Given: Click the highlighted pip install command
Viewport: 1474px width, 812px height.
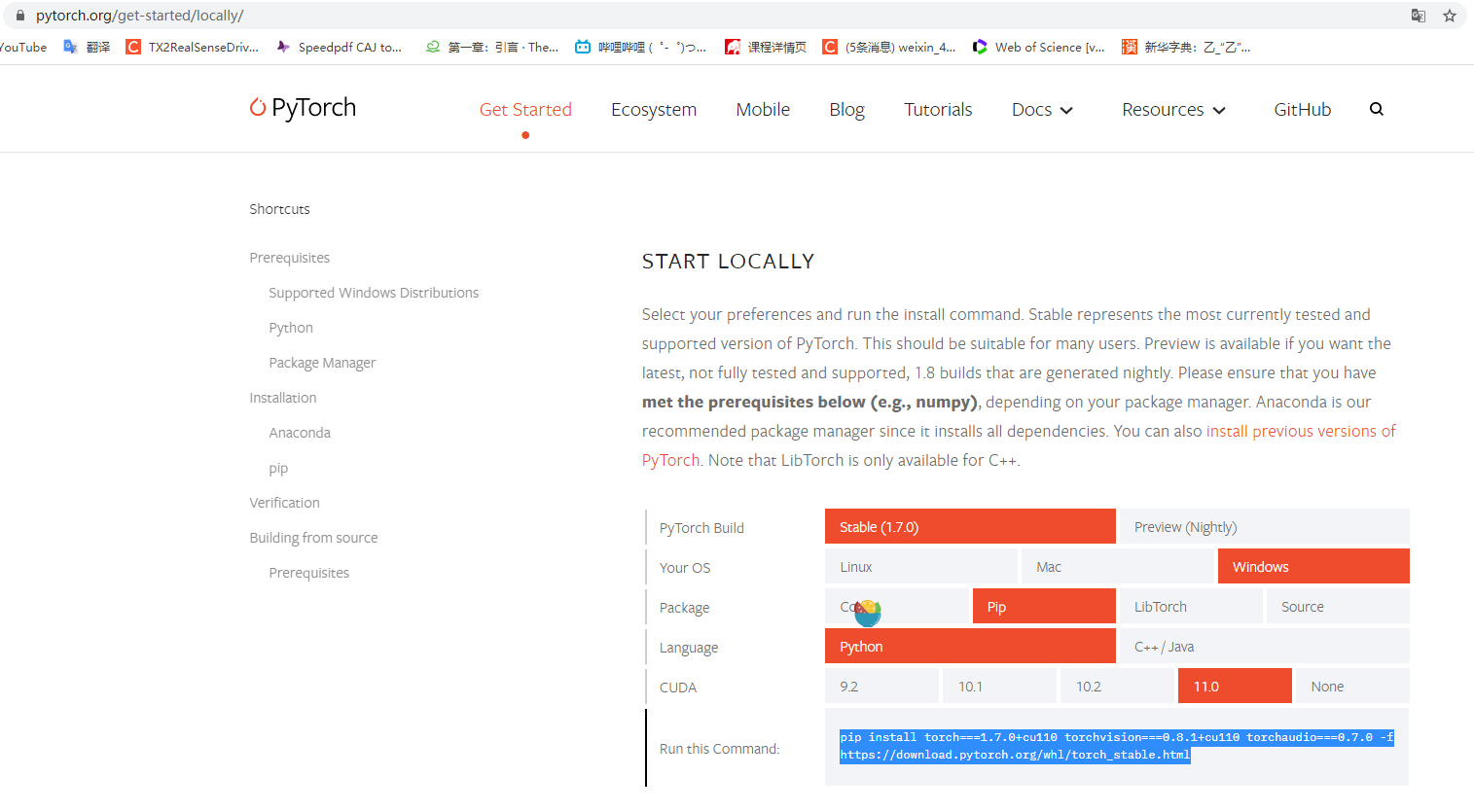Looking at the screenshot, I should click(1116, 746).
